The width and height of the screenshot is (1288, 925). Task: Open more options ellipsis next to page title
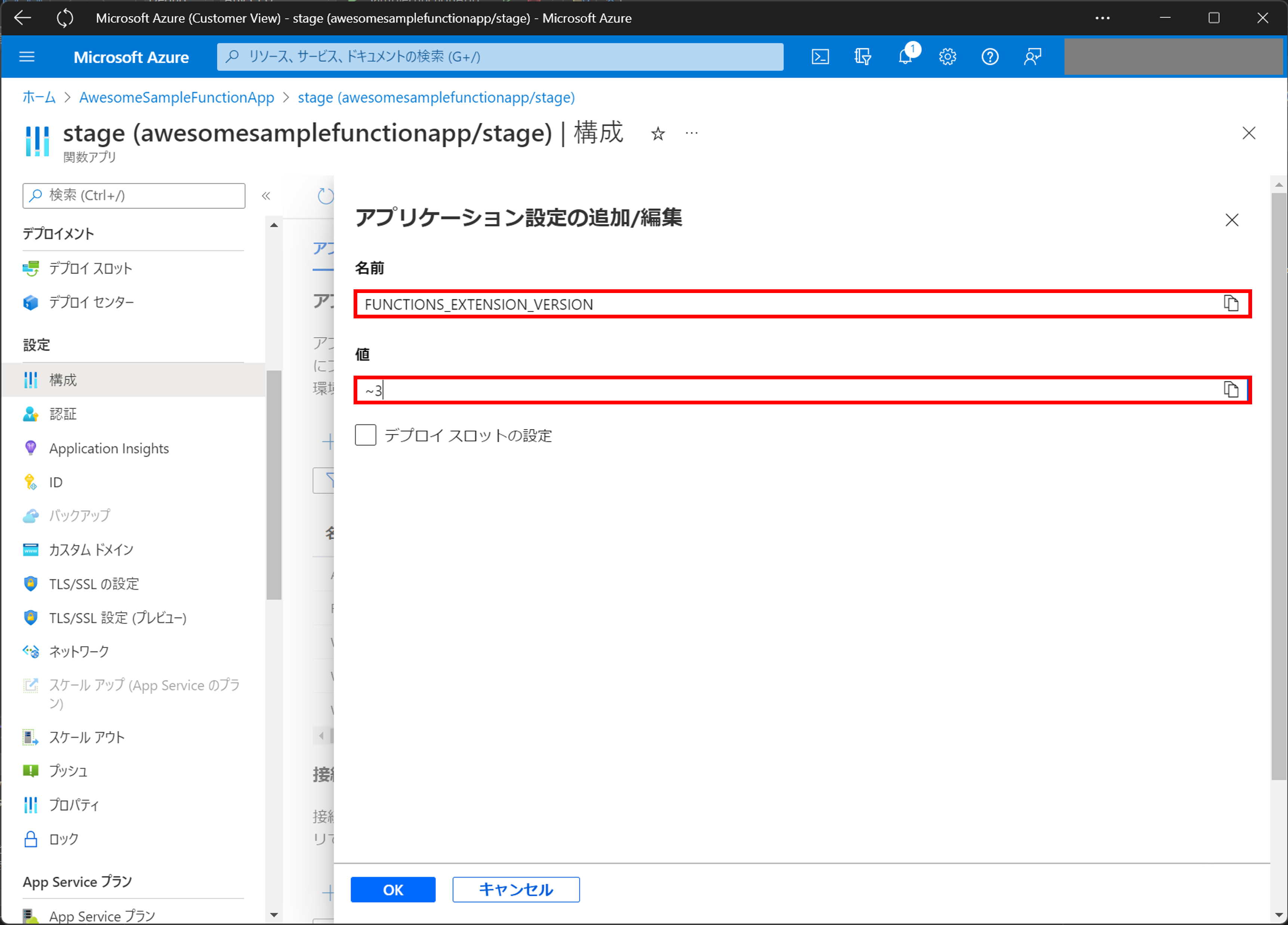[691, 133]
